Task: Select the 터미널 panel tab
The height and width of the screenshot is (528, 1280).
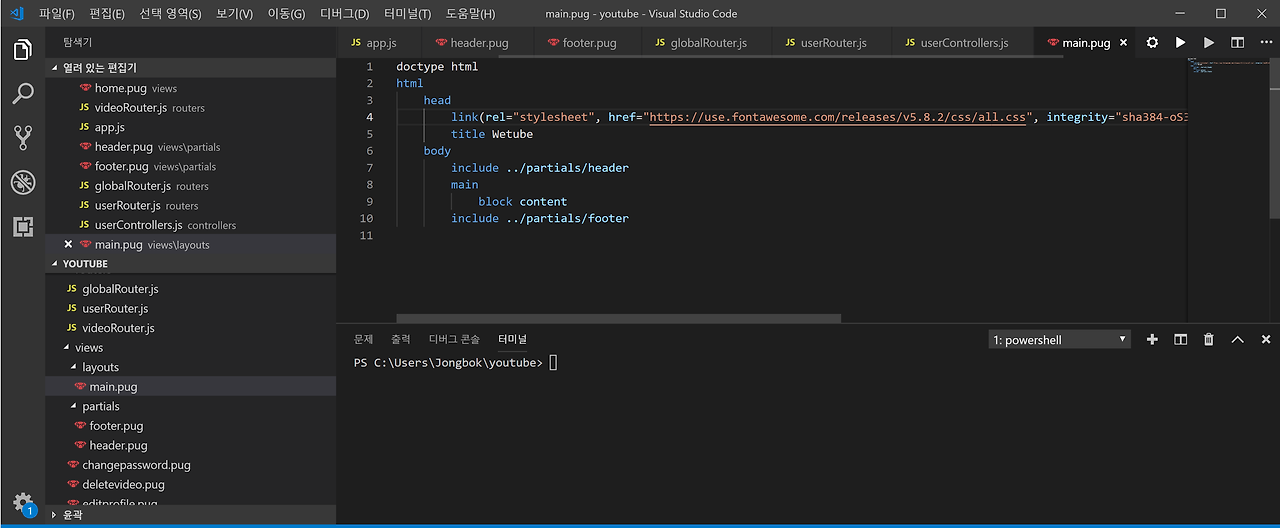Action: pos(512,340)
